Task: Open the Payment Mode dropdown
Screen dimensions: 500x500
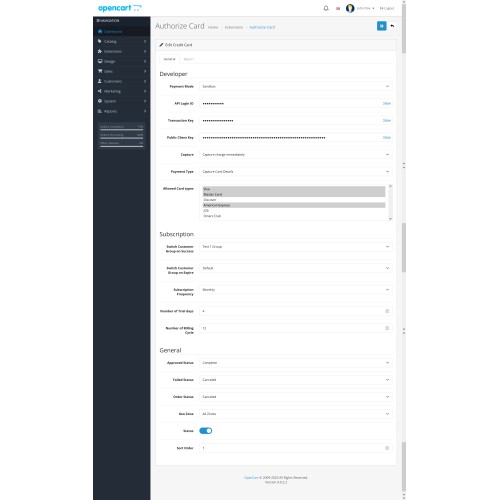Action: point(296,86)
